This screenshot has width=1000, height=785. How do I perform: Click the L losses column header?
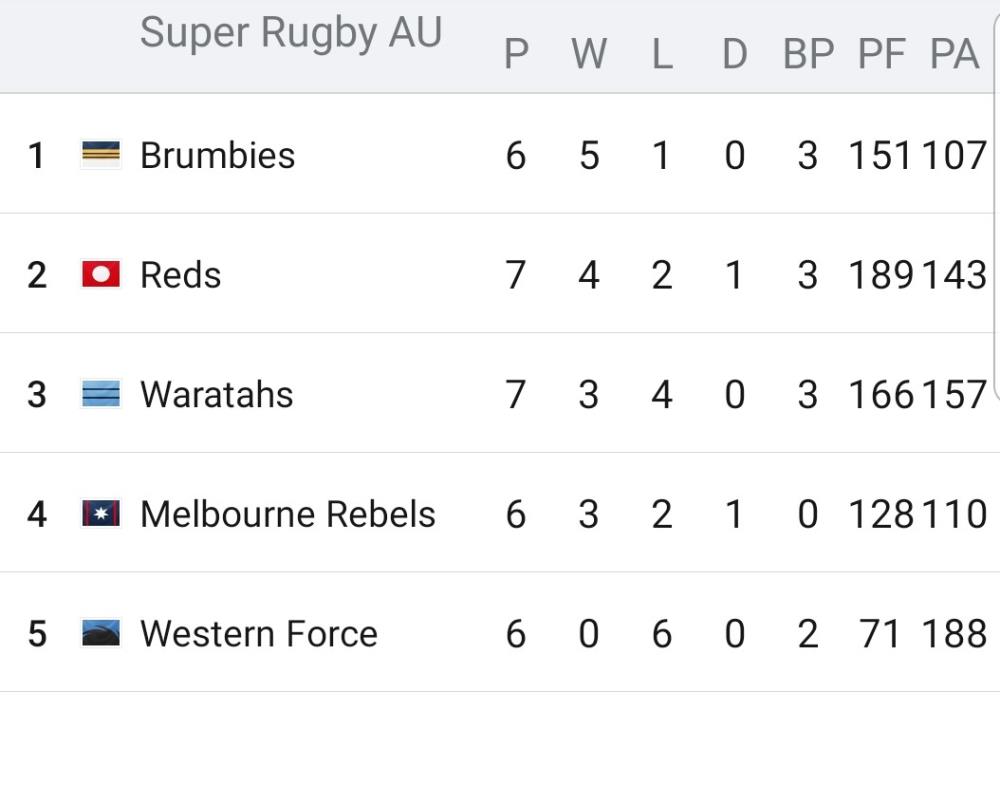[662, 54]
